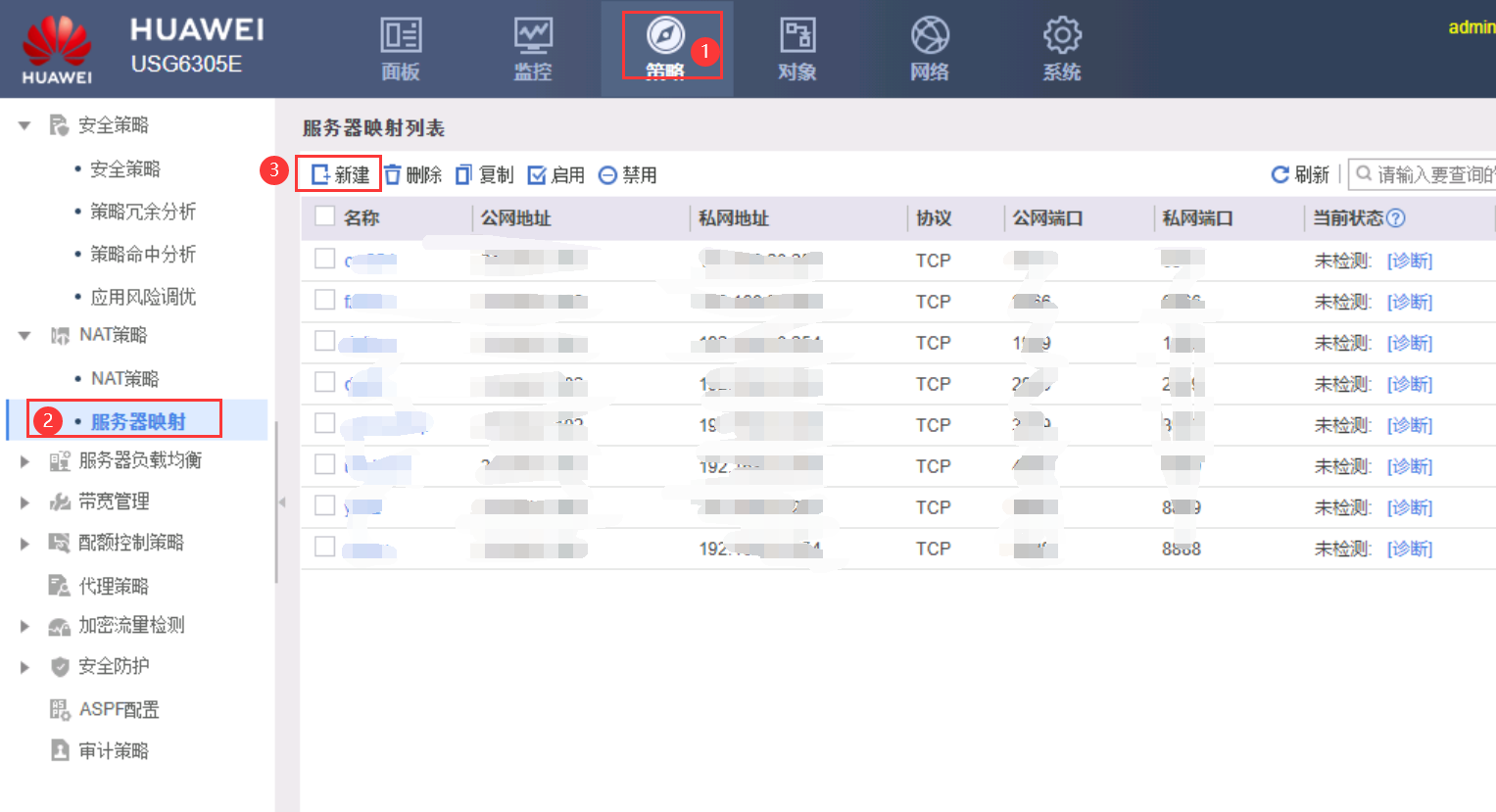The height and width of the screenshot is (812, 1496).
Task: Open the 对象 objects icon
Action: tap(796, 36)
